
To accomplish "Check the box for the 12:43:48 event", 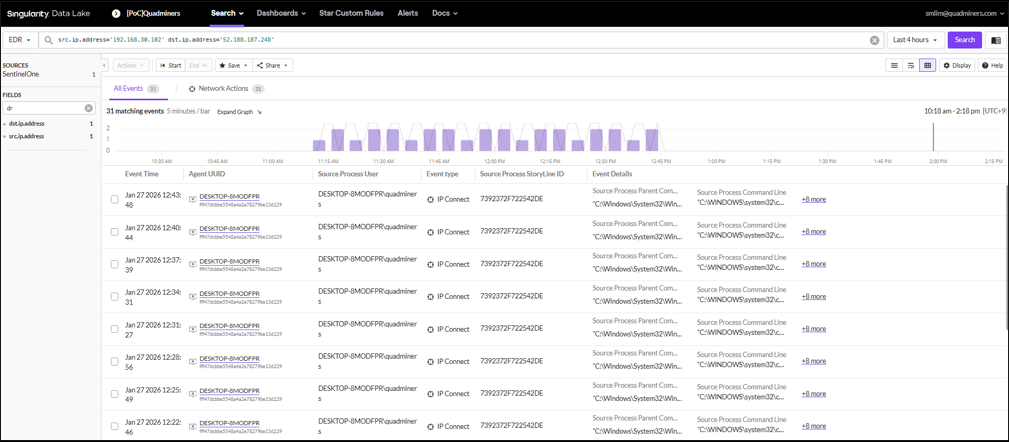I will (115, 199).
